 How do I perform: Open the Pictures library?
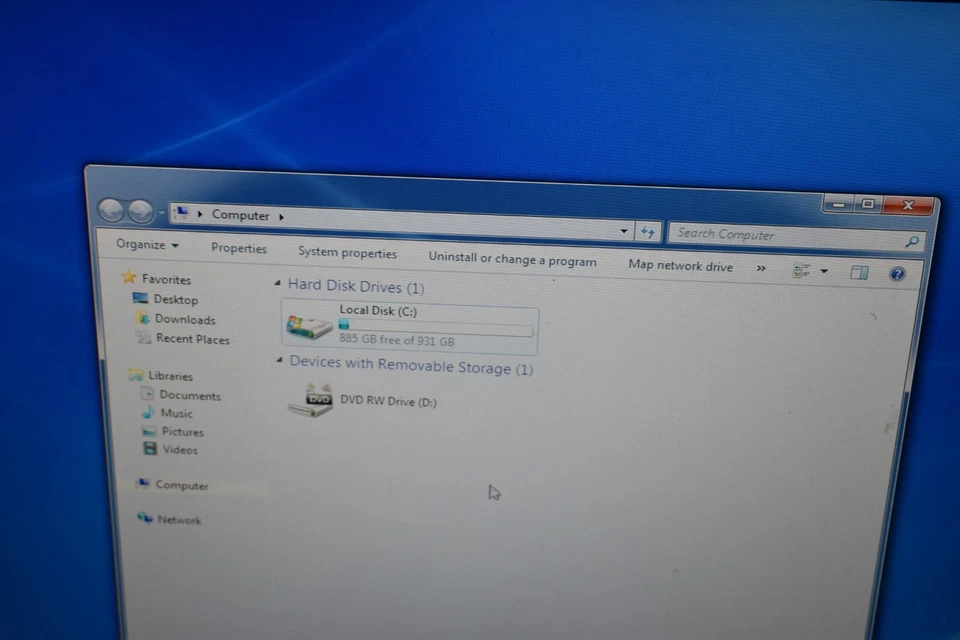click(x=183, y=432)
